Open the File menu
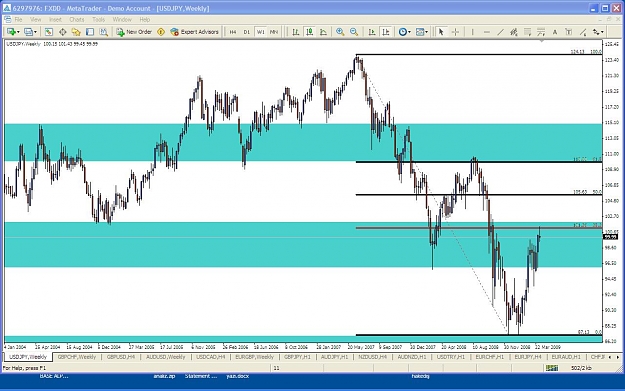The height and width of the screenshot is (391, 625). (x=18, y=19)
